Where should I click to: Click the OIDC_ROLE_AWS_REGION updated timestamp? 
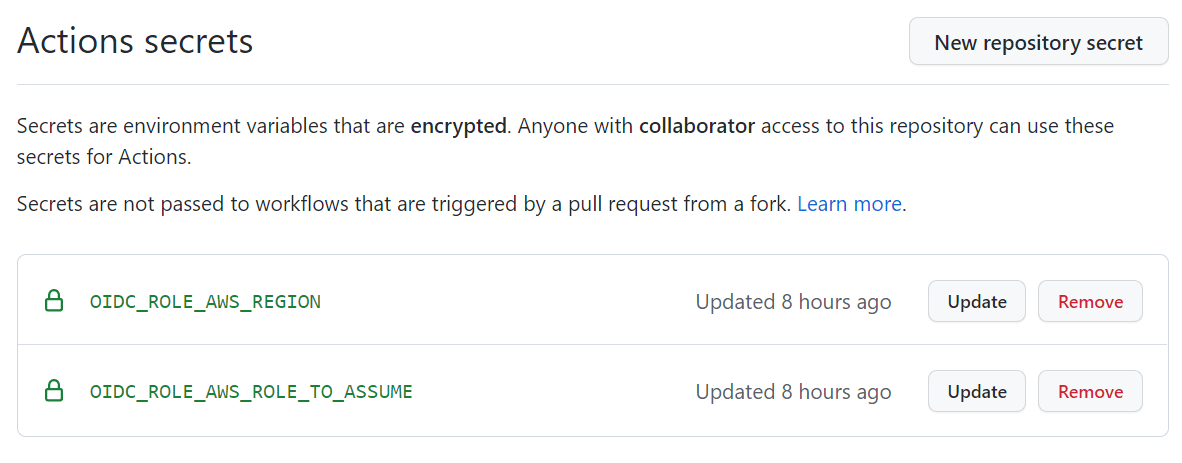coord(793,301)
